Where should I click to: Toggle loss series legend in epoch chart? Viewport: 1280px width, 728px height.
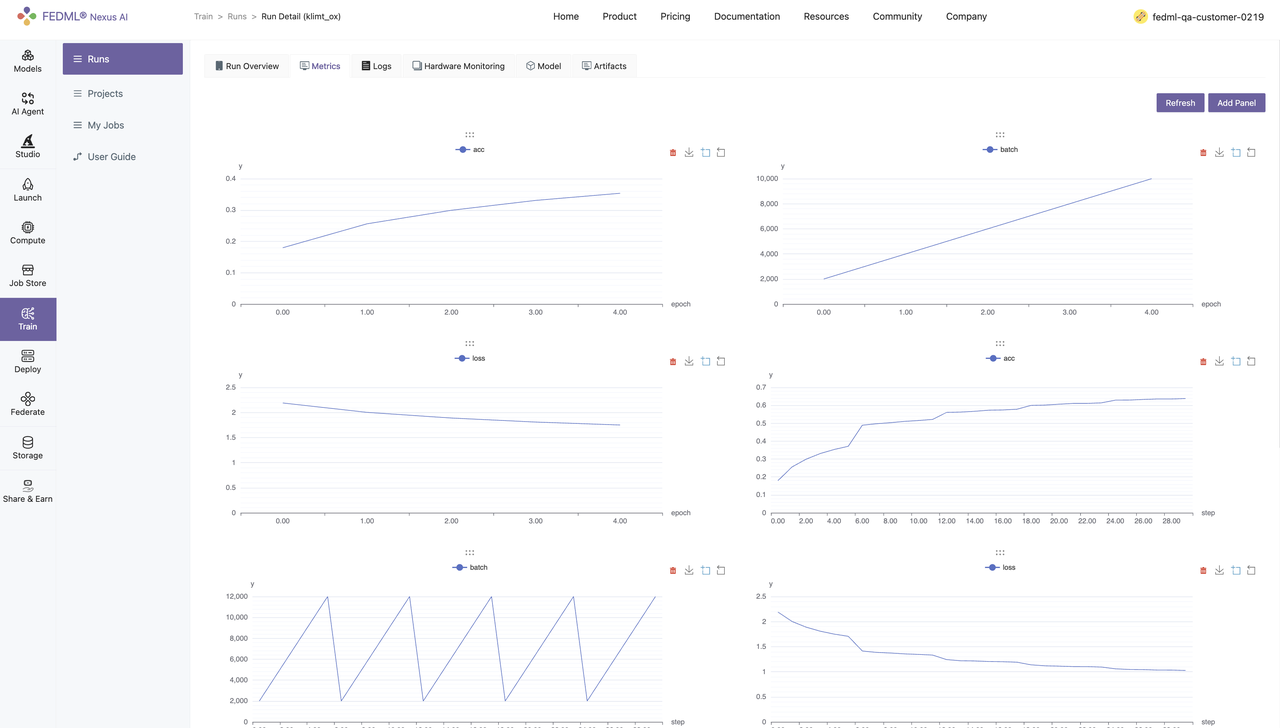point(470,358)
